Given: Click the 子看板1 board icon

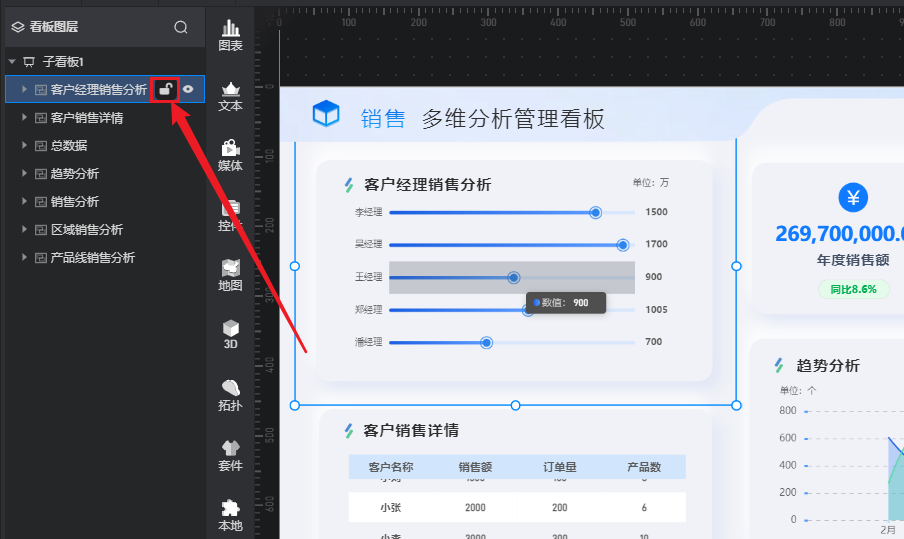Looking at the screenshot, I should point(29,62).
